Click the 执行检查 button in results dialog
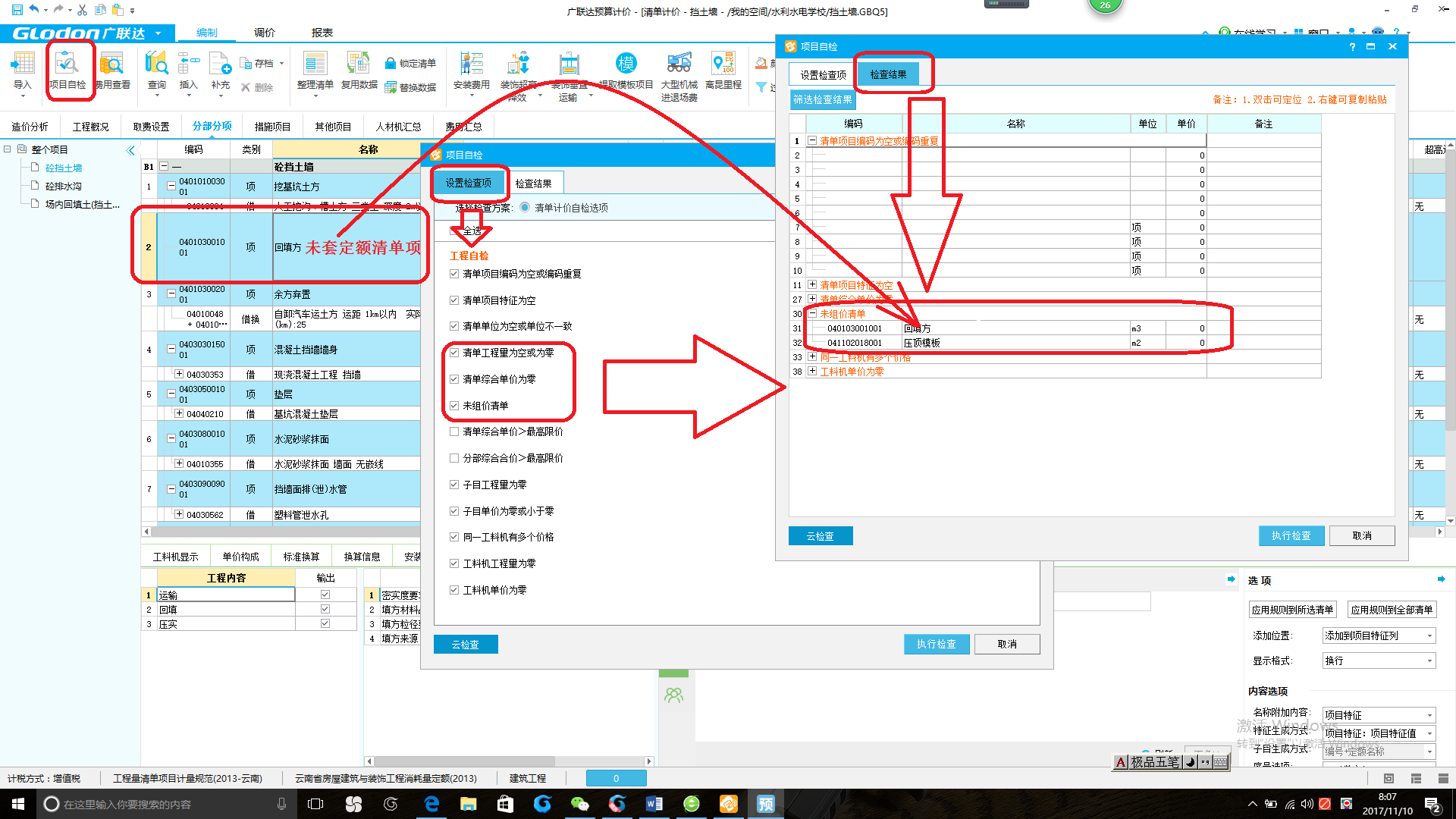The width and height of the screenshot is (1456, 819). tap(1291, 535)
